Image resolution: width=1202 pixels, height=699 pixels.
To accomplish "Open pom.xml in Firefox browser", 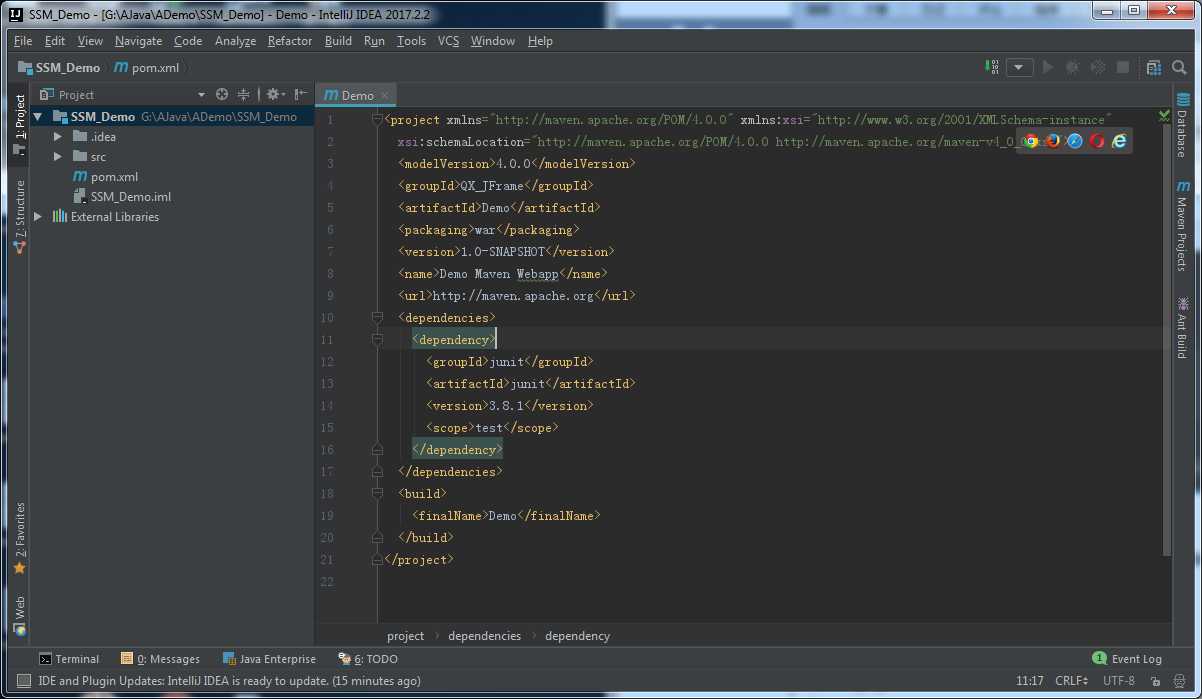I will click(1053, 141).
